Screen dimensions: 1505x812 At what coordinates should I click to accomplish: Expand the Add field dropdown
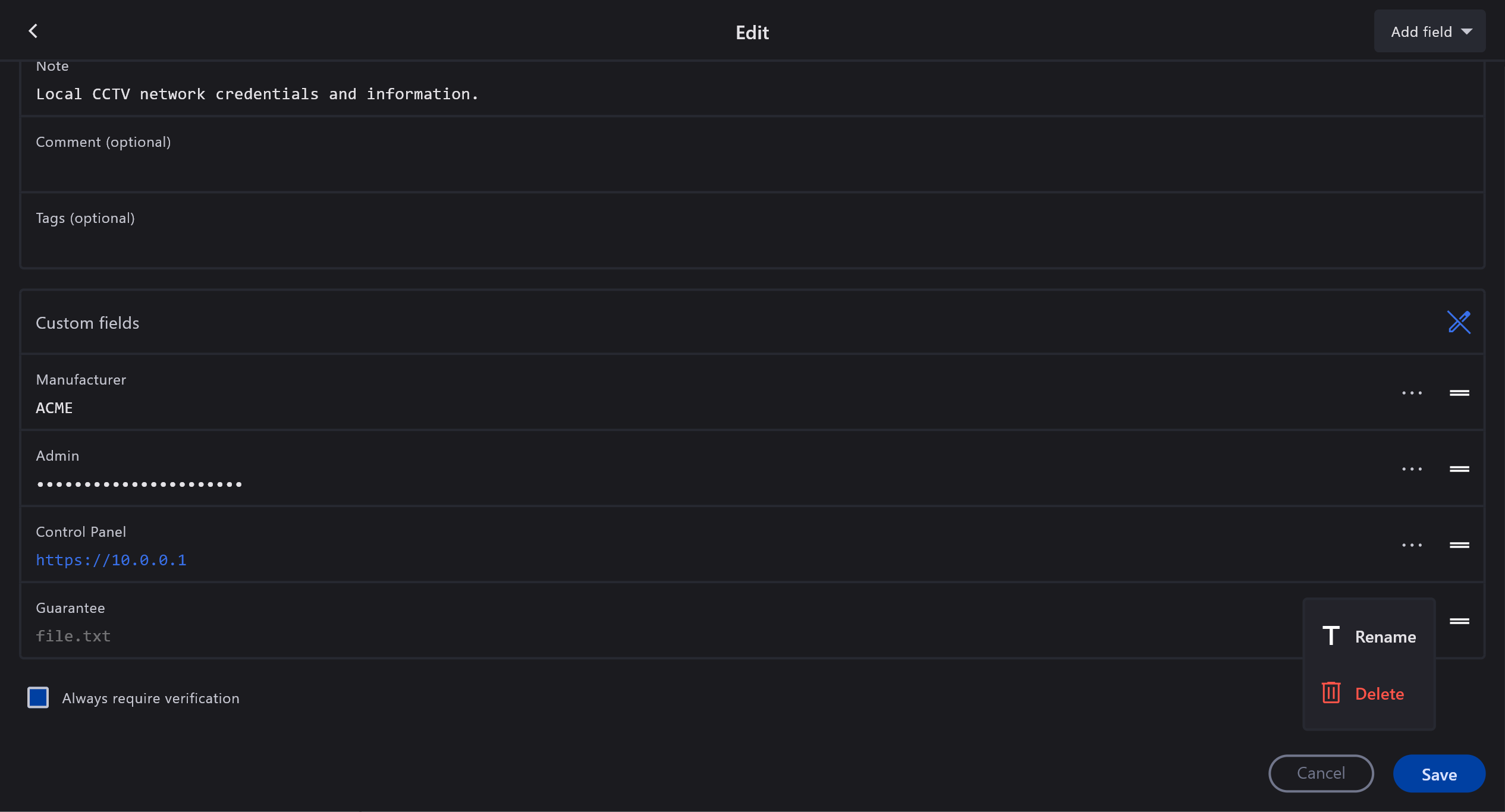coord(1429,32)
